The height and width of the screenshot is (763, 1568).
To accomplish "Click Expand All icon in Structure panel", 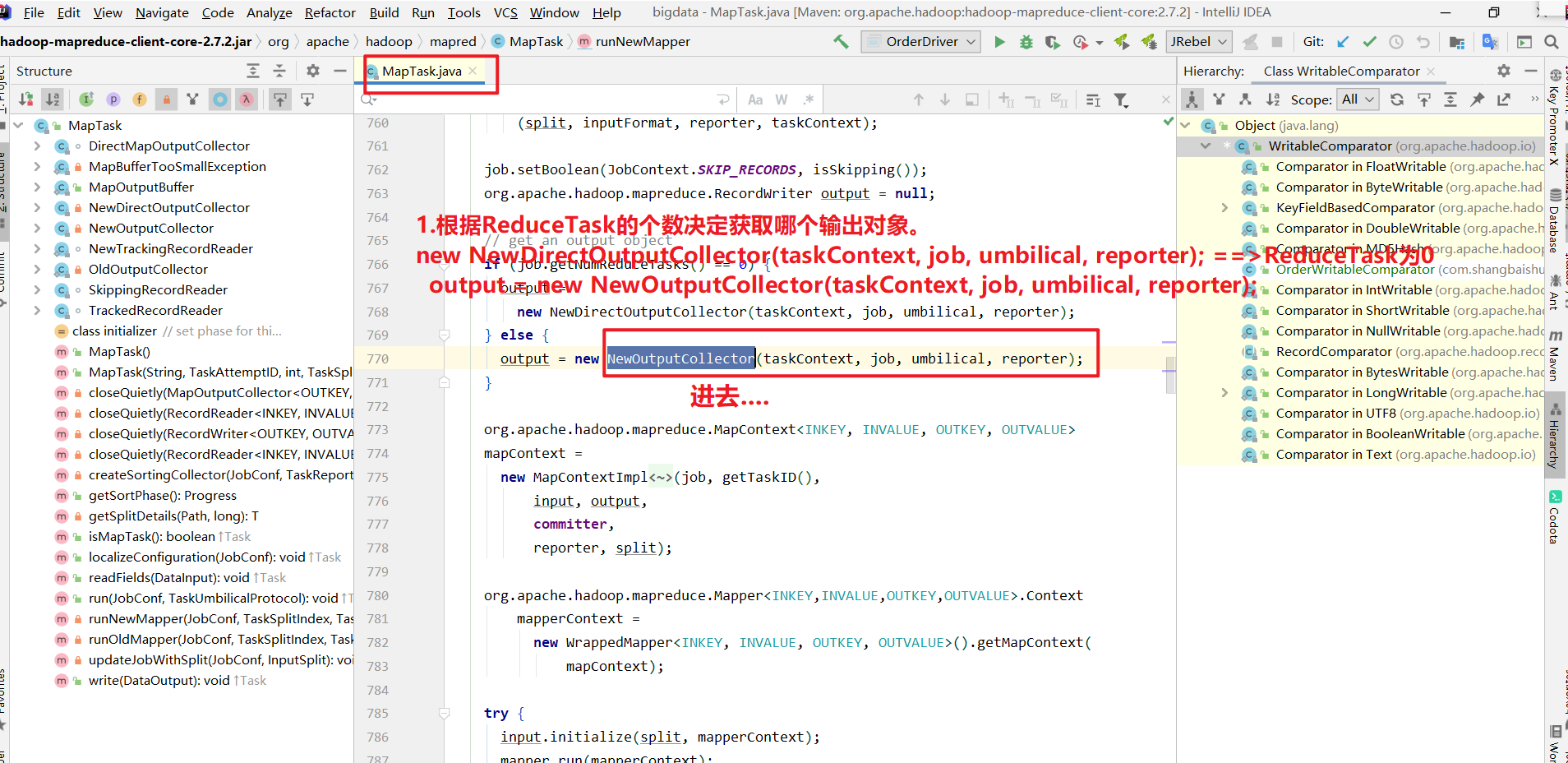I will point(253,71).
